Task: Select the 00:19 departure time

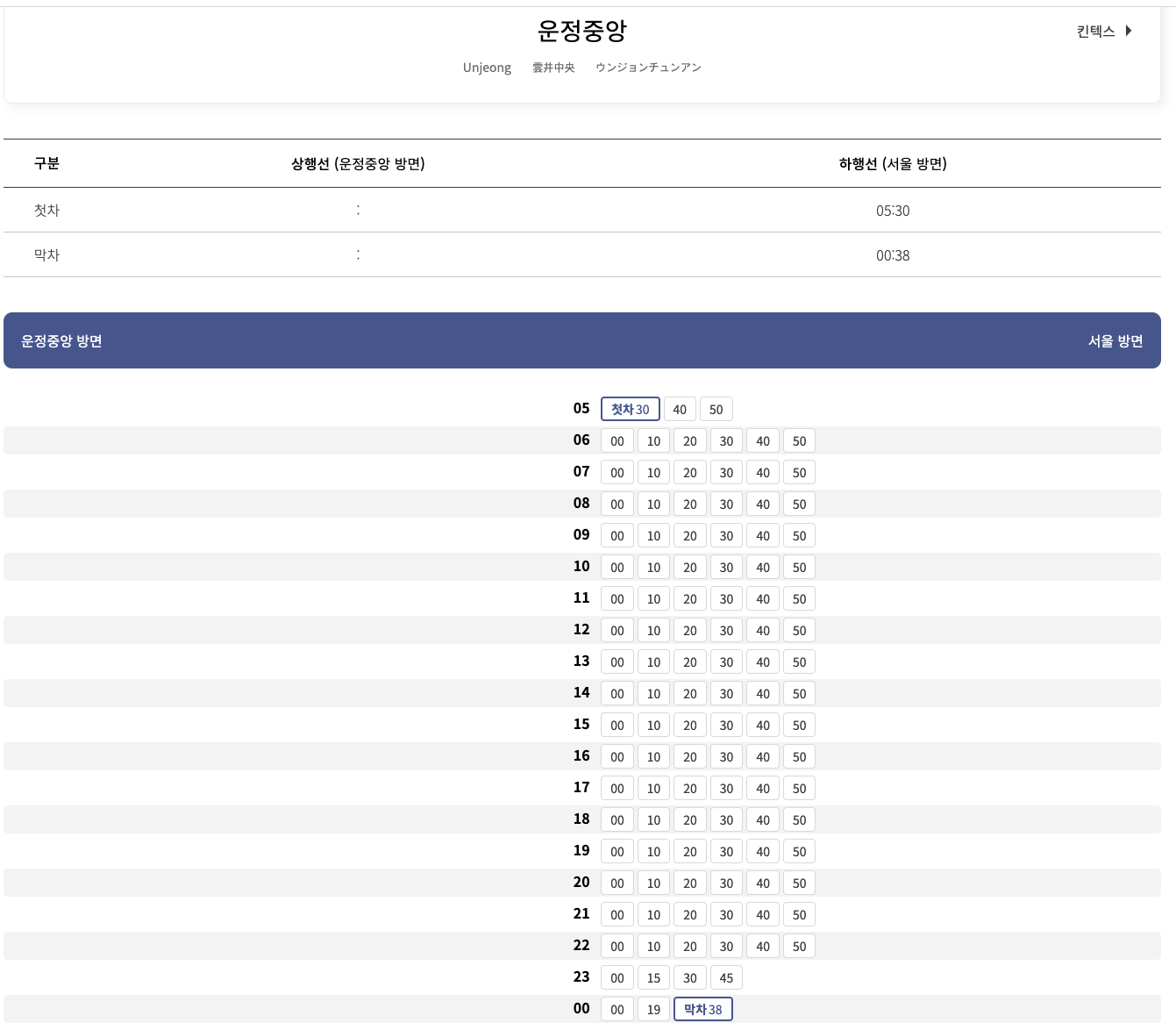Action: [x=653, y=1009]
